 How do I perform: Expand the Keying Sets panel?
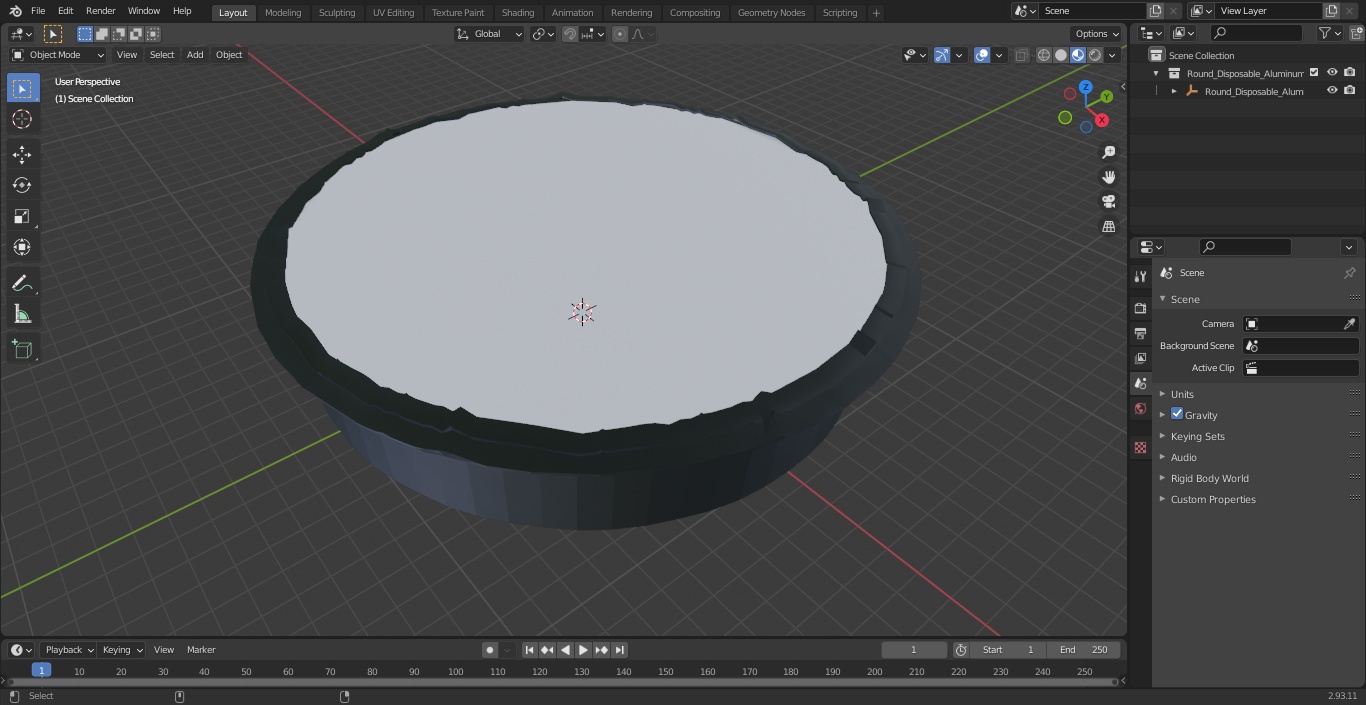pos(1197,436)
